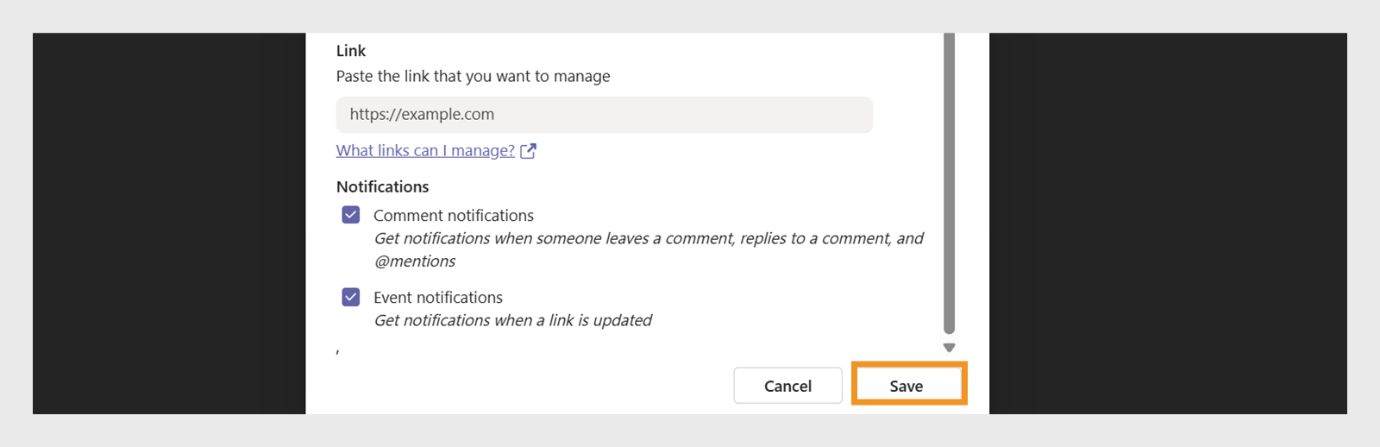Click the Notifications section heading

tap(382, 187)
